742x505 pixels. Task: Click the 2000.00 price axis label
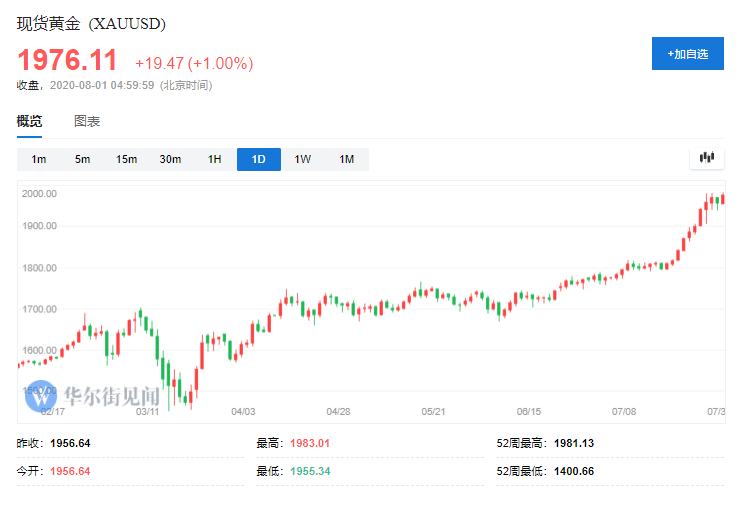(39, 194)
